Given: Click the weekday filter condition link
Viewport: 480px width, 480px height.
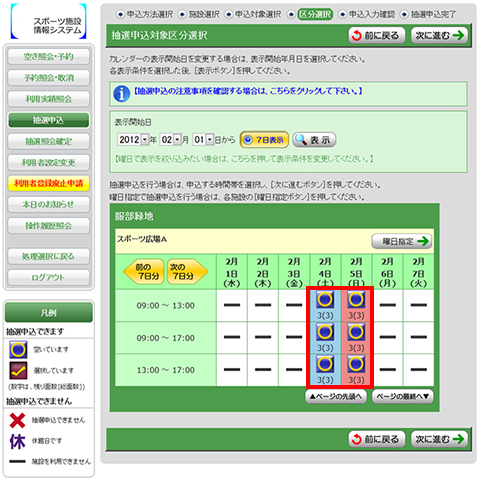Looking at the screenshot, I should tap(244, 159).
